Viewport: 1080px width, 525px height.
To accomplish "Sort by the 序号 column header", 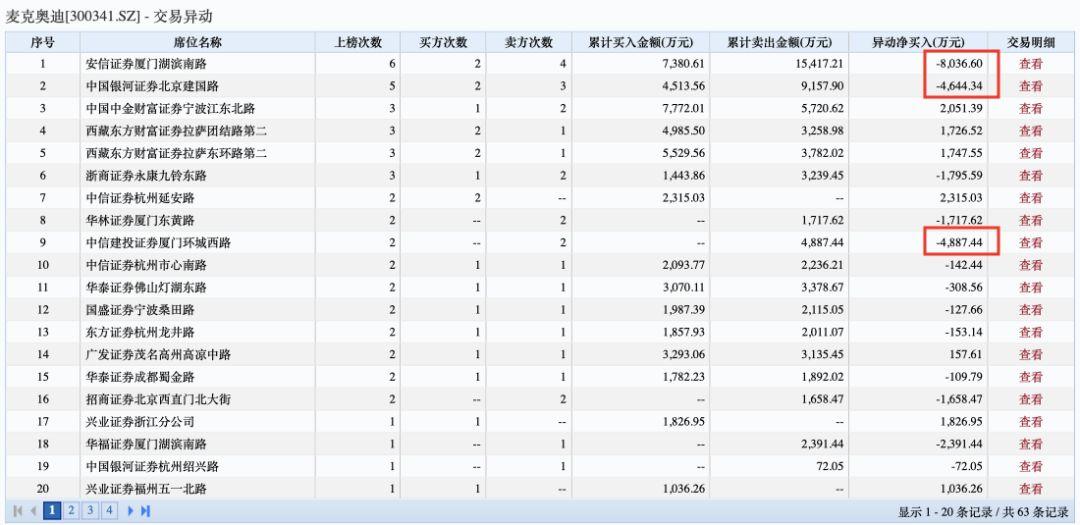I will [43, 42].
